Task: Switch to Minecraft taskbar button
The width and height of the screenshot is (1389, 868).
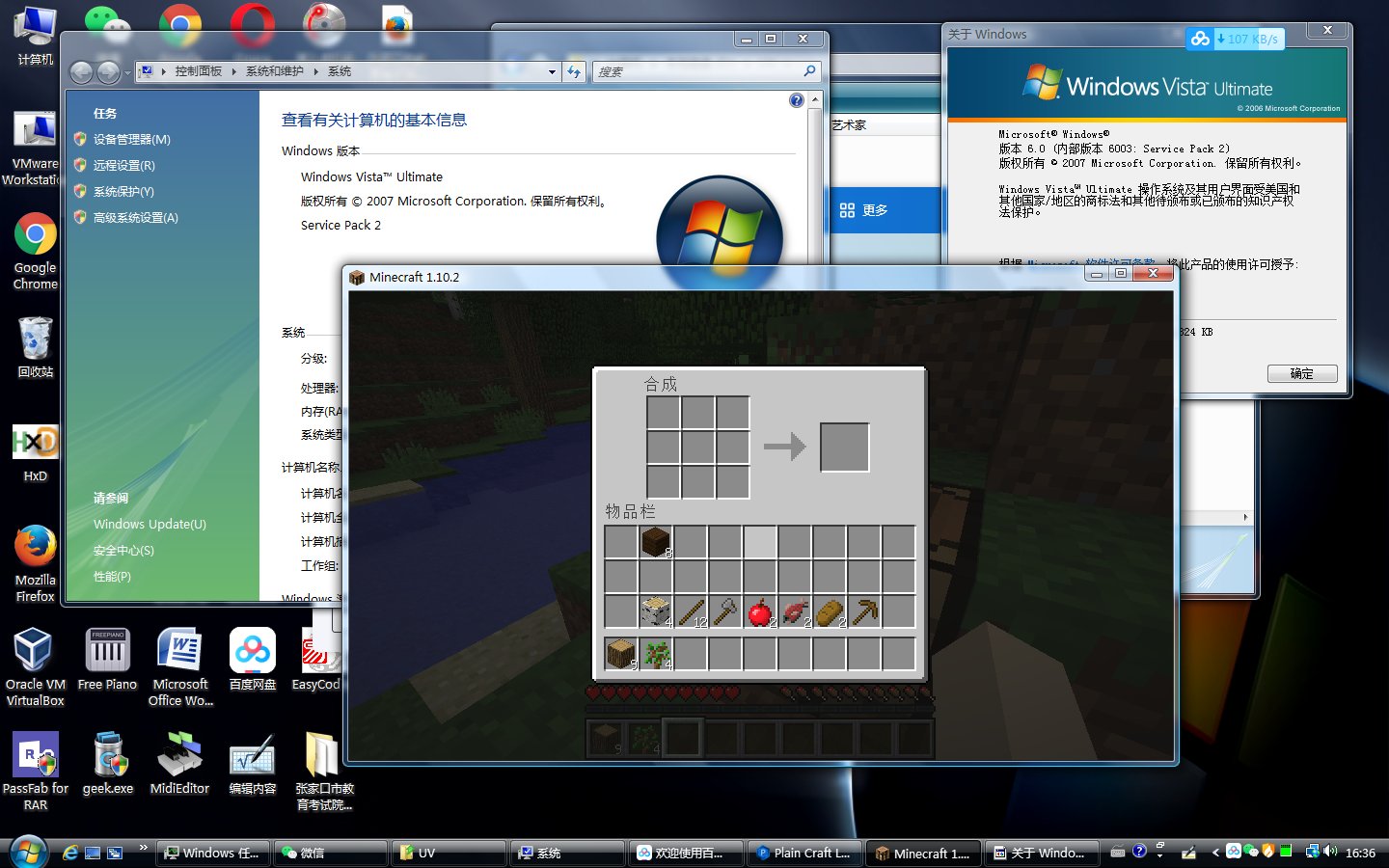Action: [x=924, y=853]
